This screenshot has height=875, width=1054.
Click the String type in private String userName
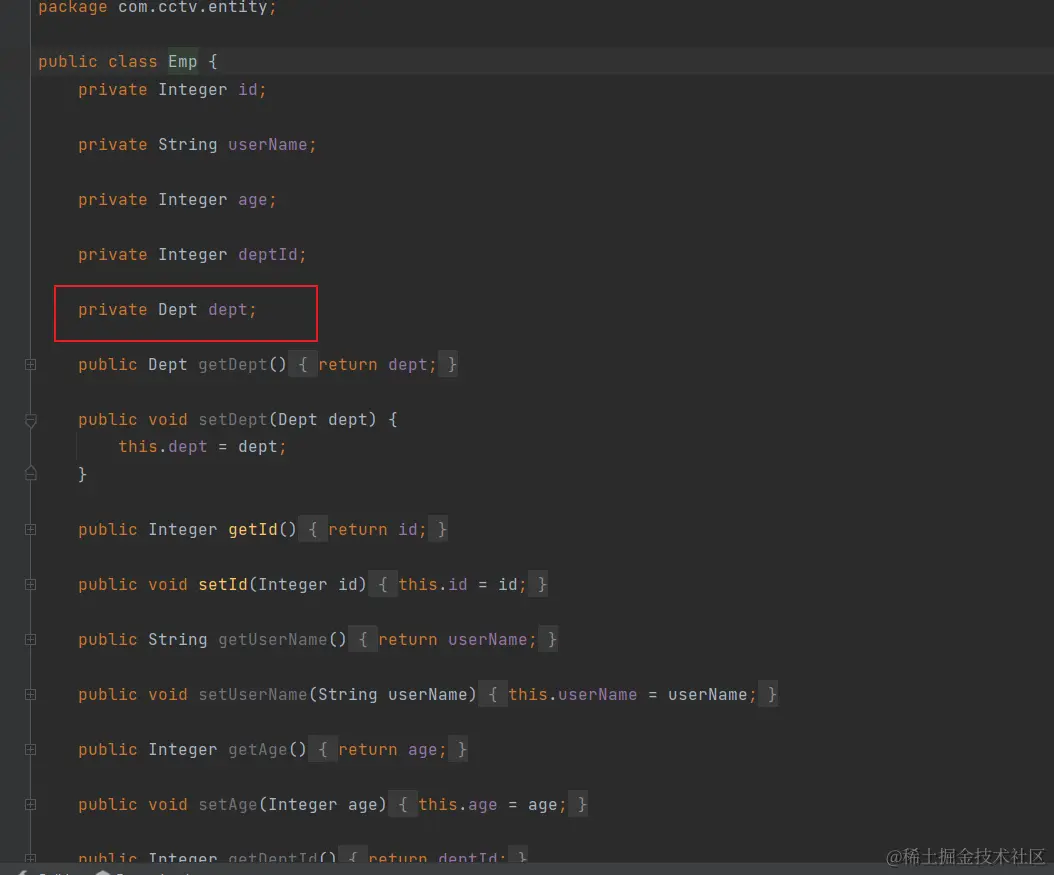pos(188,144)
